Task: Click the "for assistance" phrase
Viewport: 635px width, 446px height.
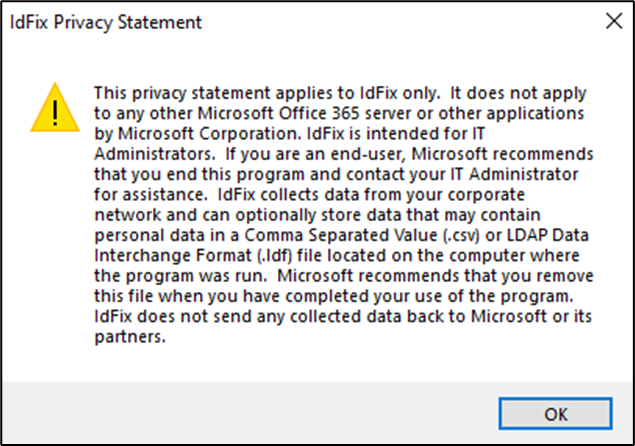Action: [141, 194]
